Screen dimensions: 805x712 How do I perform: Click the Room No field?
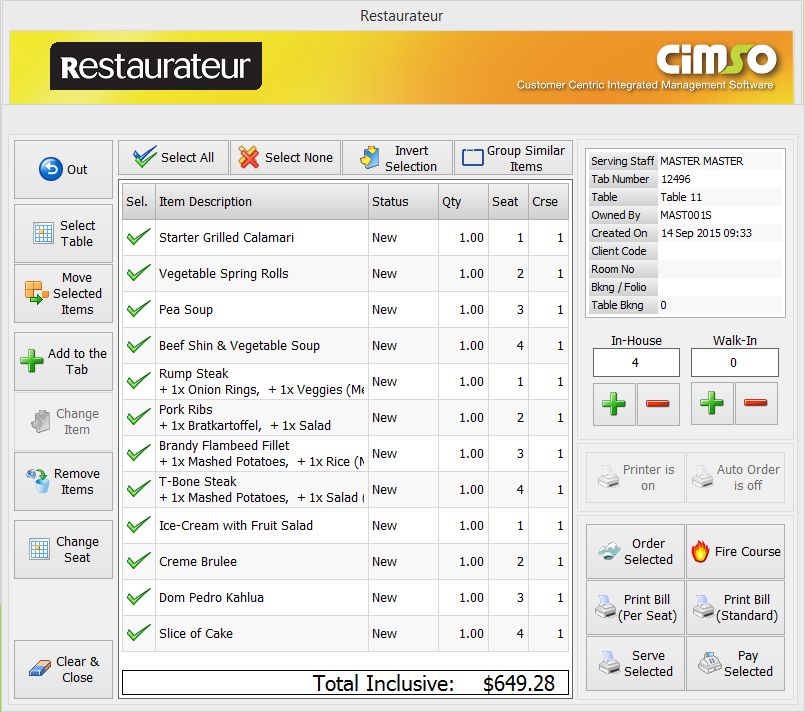point(720,269)
